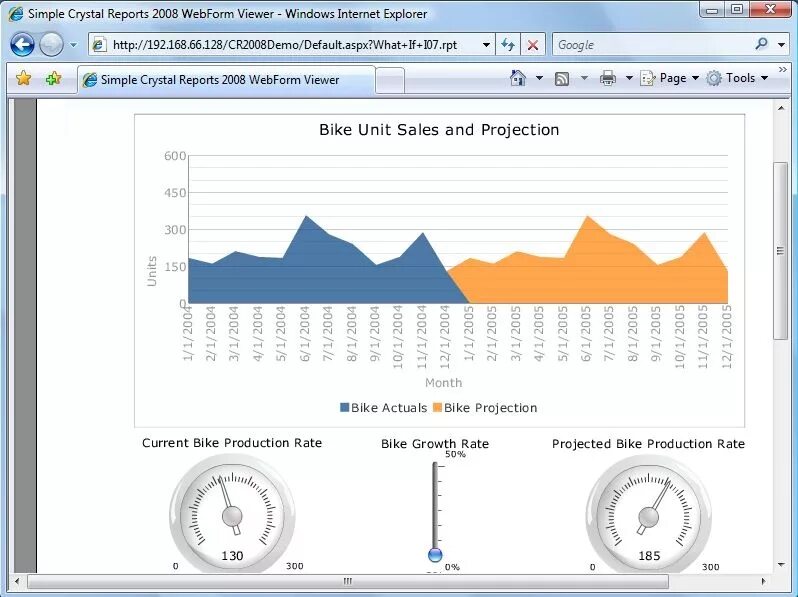798x597 pixels.
Task: Stop loading with the red X icon
Action: 533,45
